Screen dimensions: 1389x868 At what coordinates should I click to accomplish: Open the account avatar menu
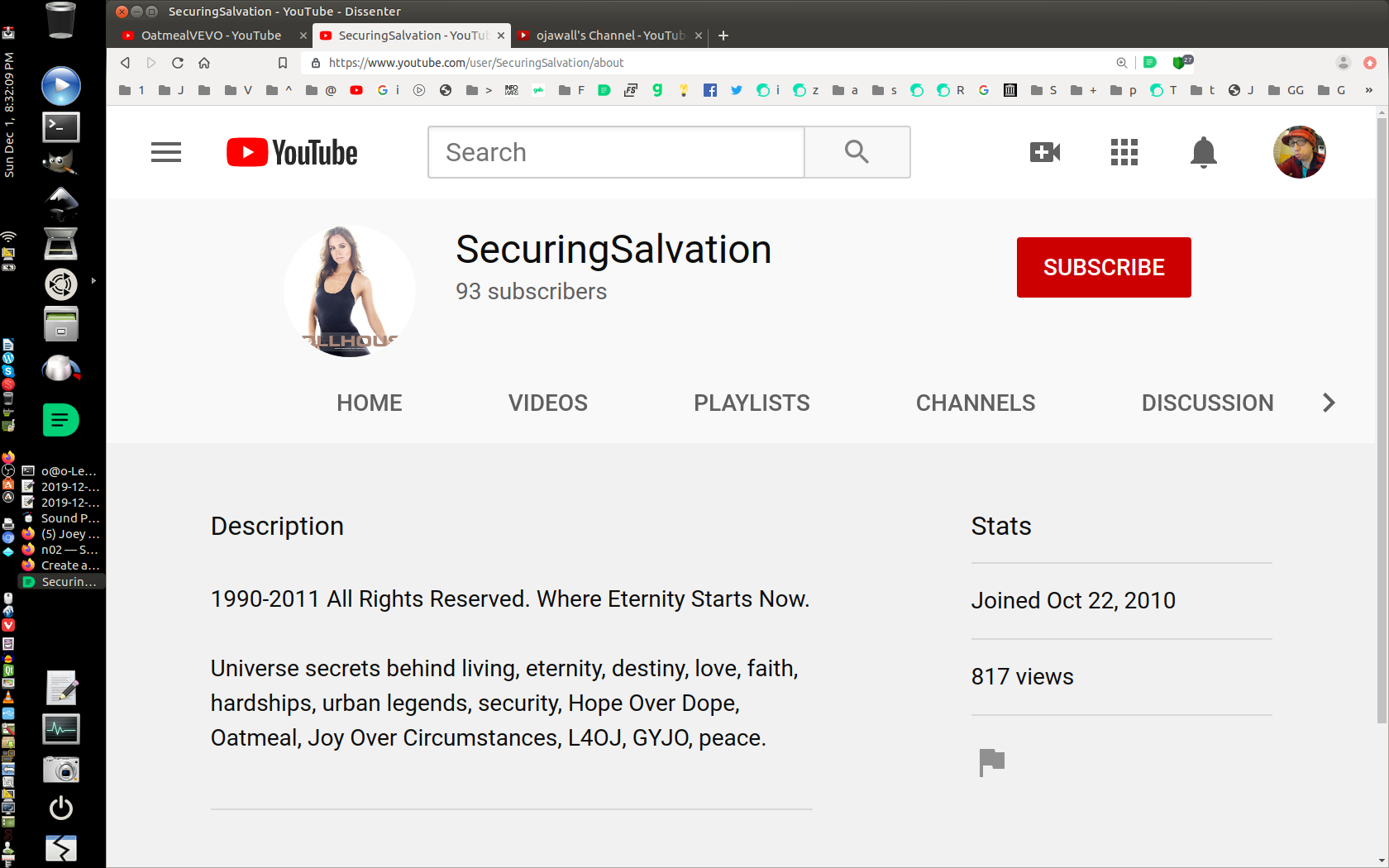click(x=1300, y=152)
